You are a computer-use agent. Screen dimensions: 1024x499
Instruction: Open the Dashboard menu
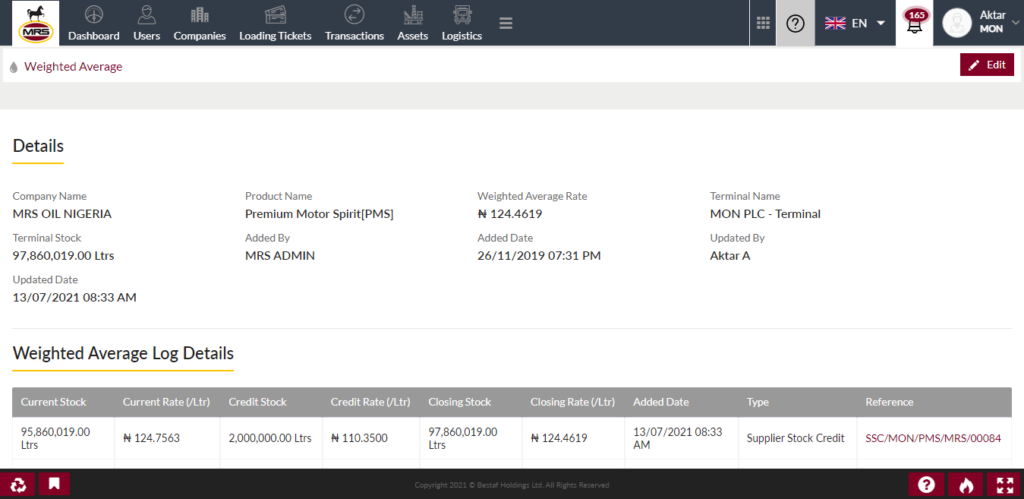point(93,24)
